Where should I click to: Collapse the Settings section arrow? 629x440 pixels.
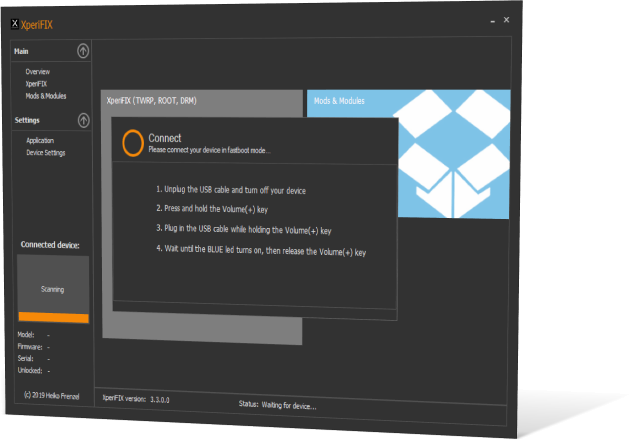click(x=83, y=120)
